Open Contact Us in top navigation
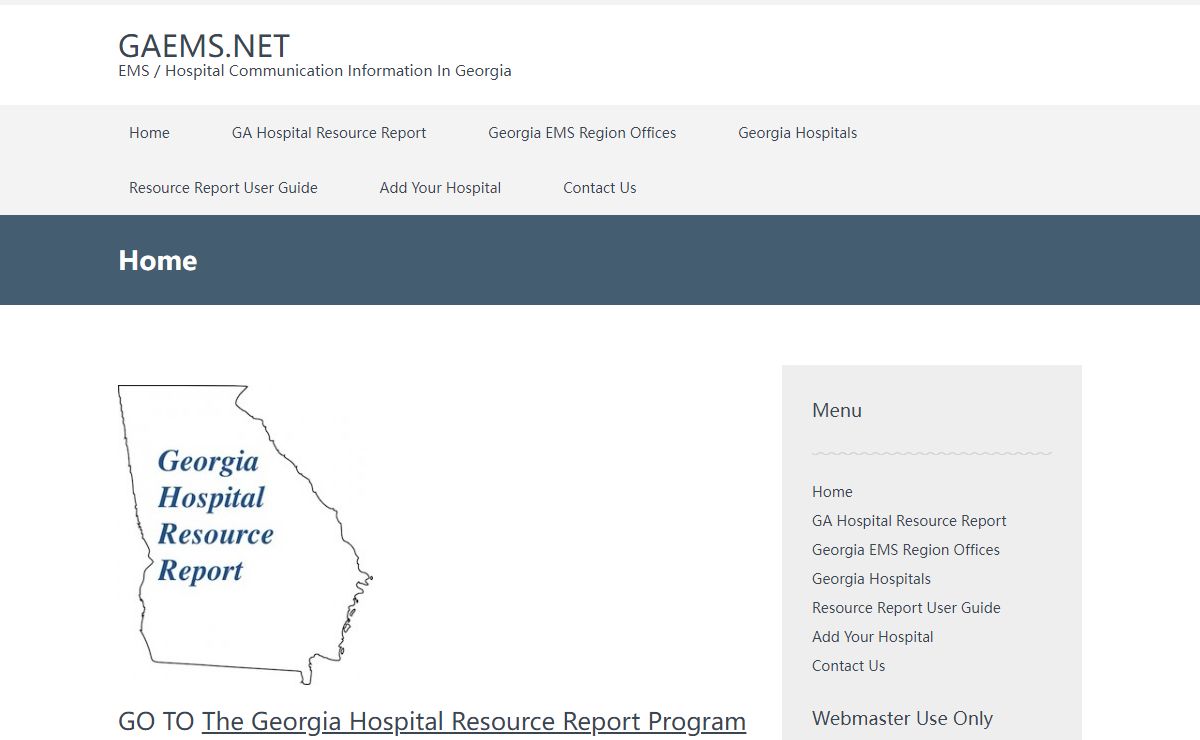Image resolution: width=1200 pixels, height=740 pixels. [600, 188]
